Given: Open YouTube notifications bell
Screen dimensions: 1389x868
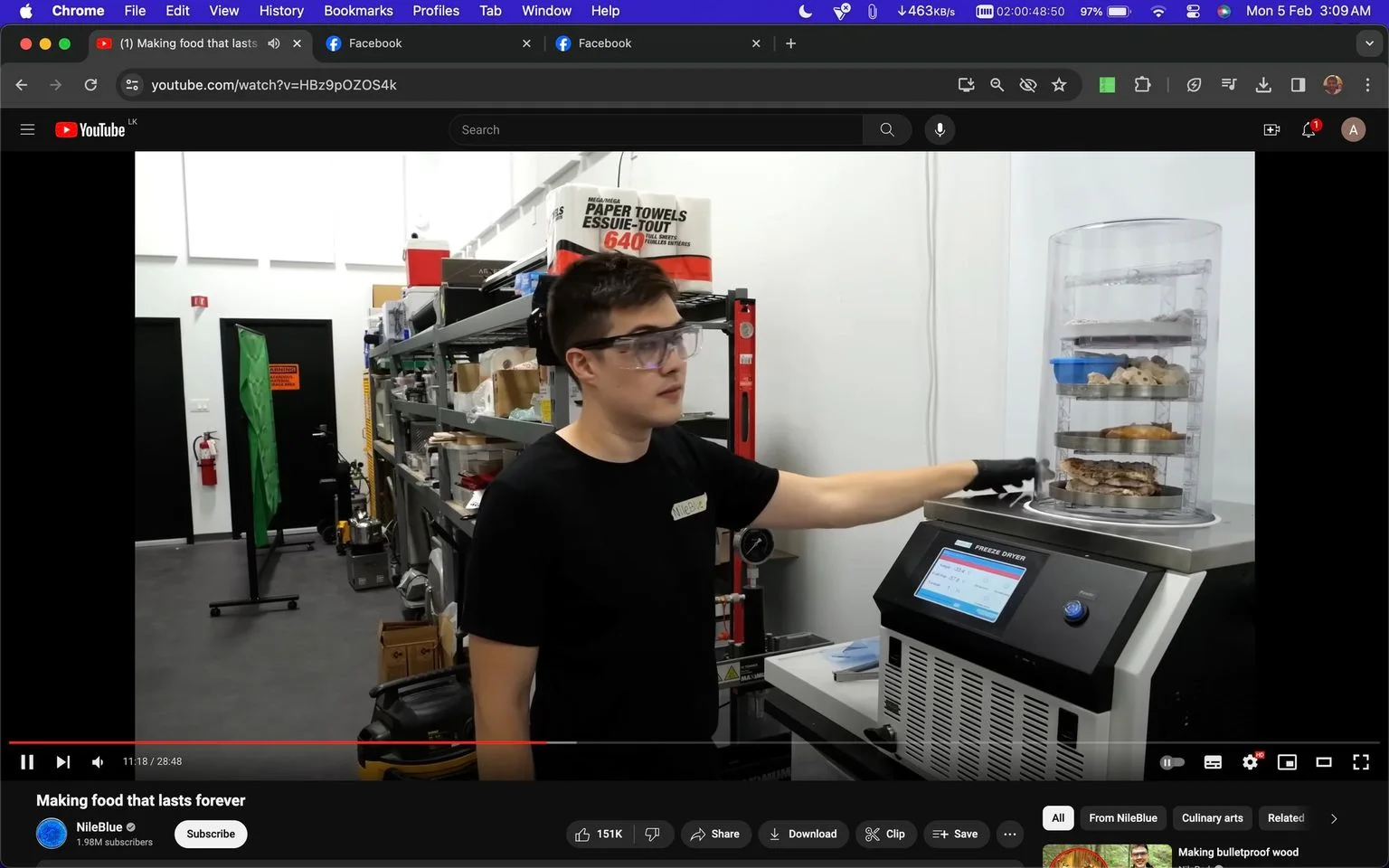Looking at the screenshot, I should tap(1309, 130).
